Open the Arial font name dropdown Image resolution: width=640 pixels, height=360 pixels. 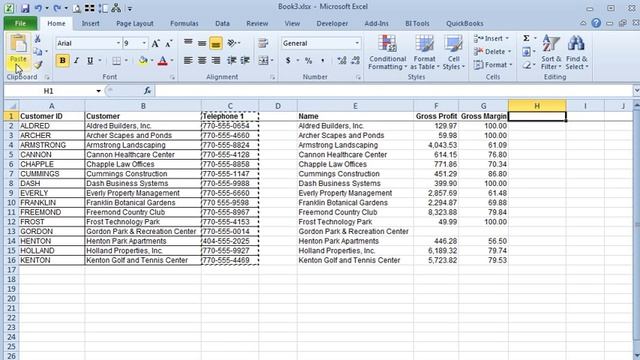118,43
